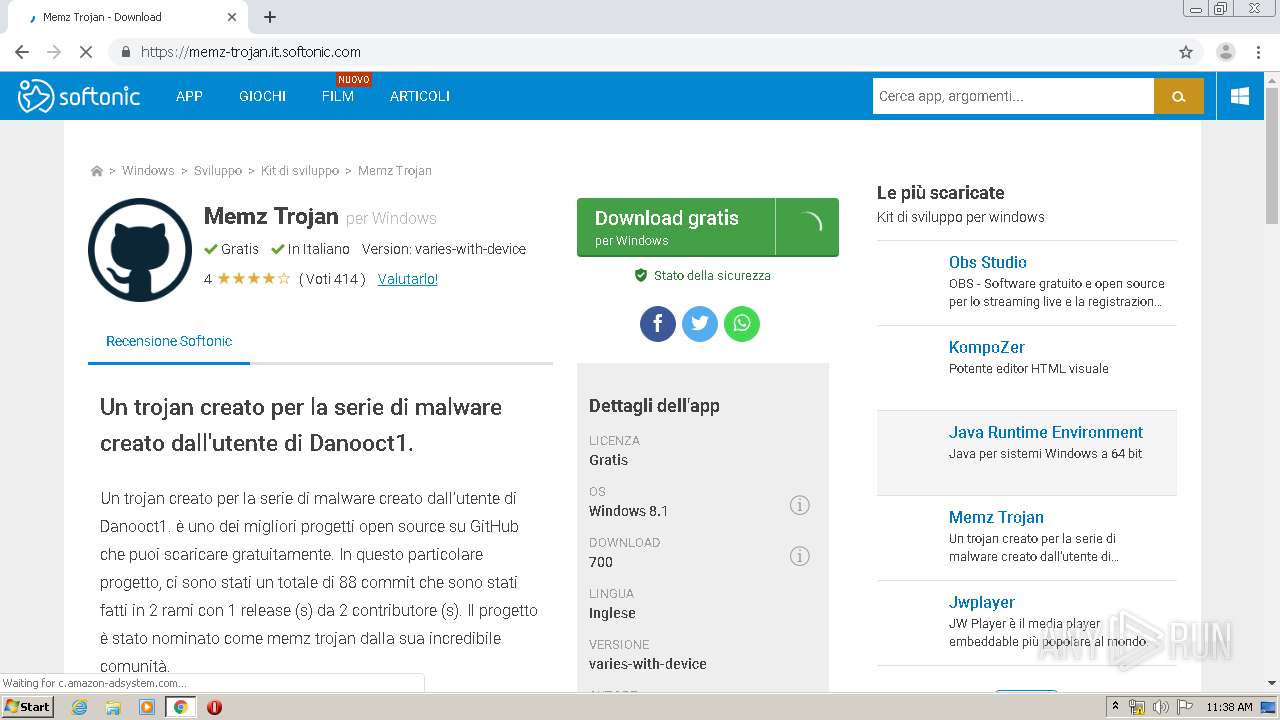Click the star rating of the app

(253, 279)
